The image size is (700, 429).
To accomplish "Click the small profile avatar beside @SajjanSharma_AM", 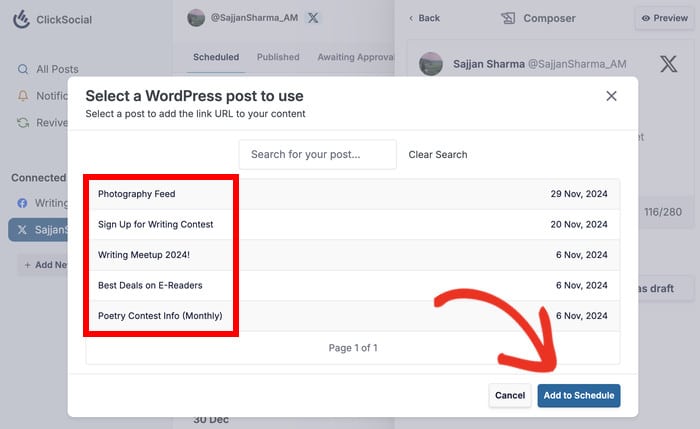I will point(196,18).
